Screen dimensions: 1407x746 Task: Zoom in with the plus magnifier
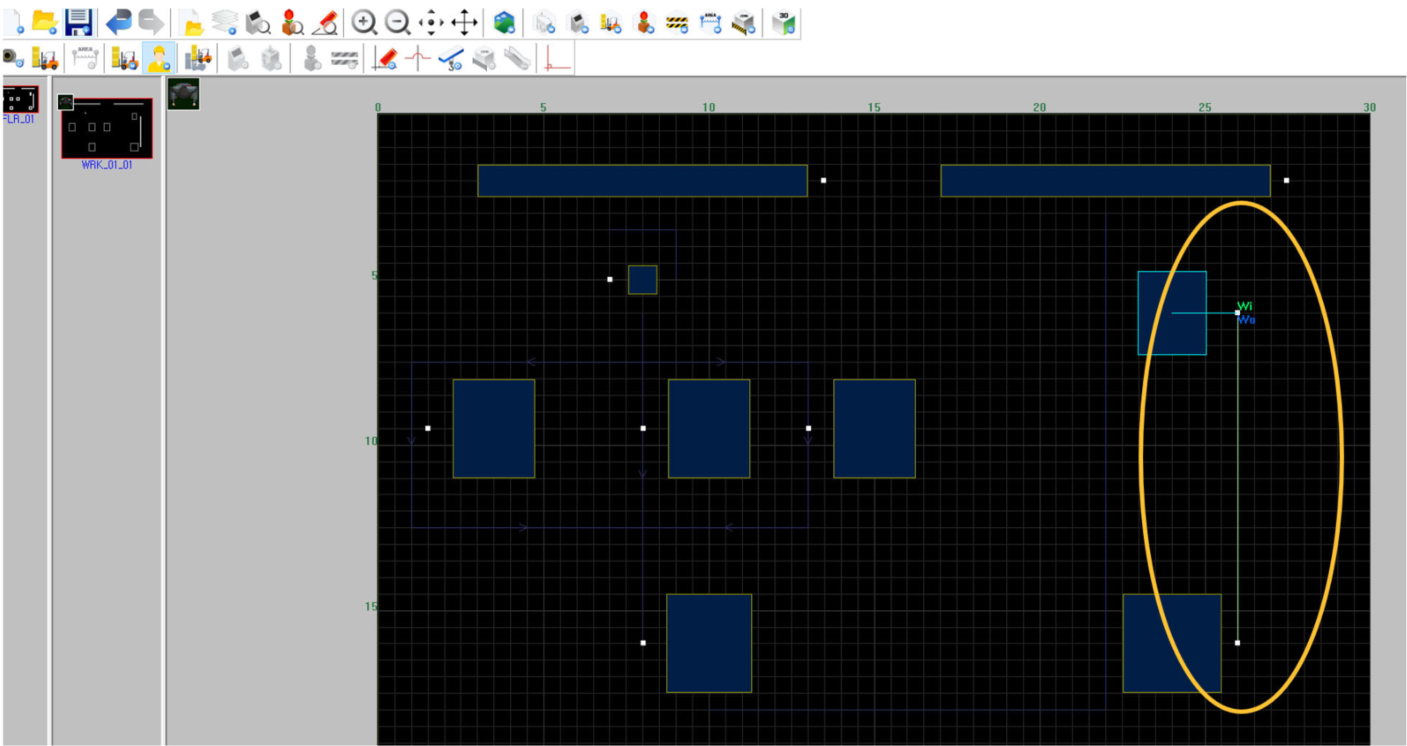click(364, 21)
